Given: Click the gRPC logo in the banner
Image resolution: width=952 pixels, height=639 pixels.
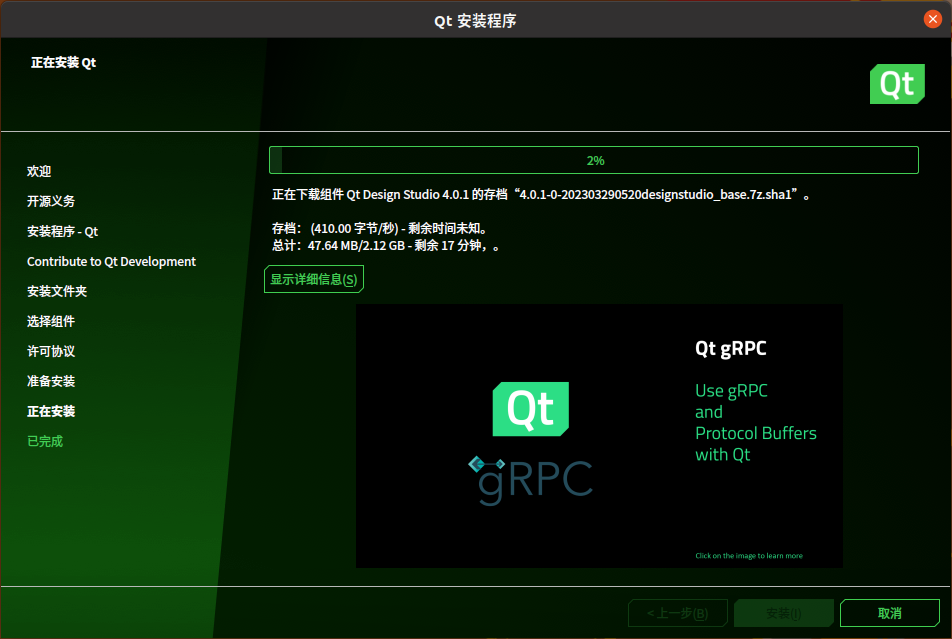Looking at the screenshot, I should 531,480.
